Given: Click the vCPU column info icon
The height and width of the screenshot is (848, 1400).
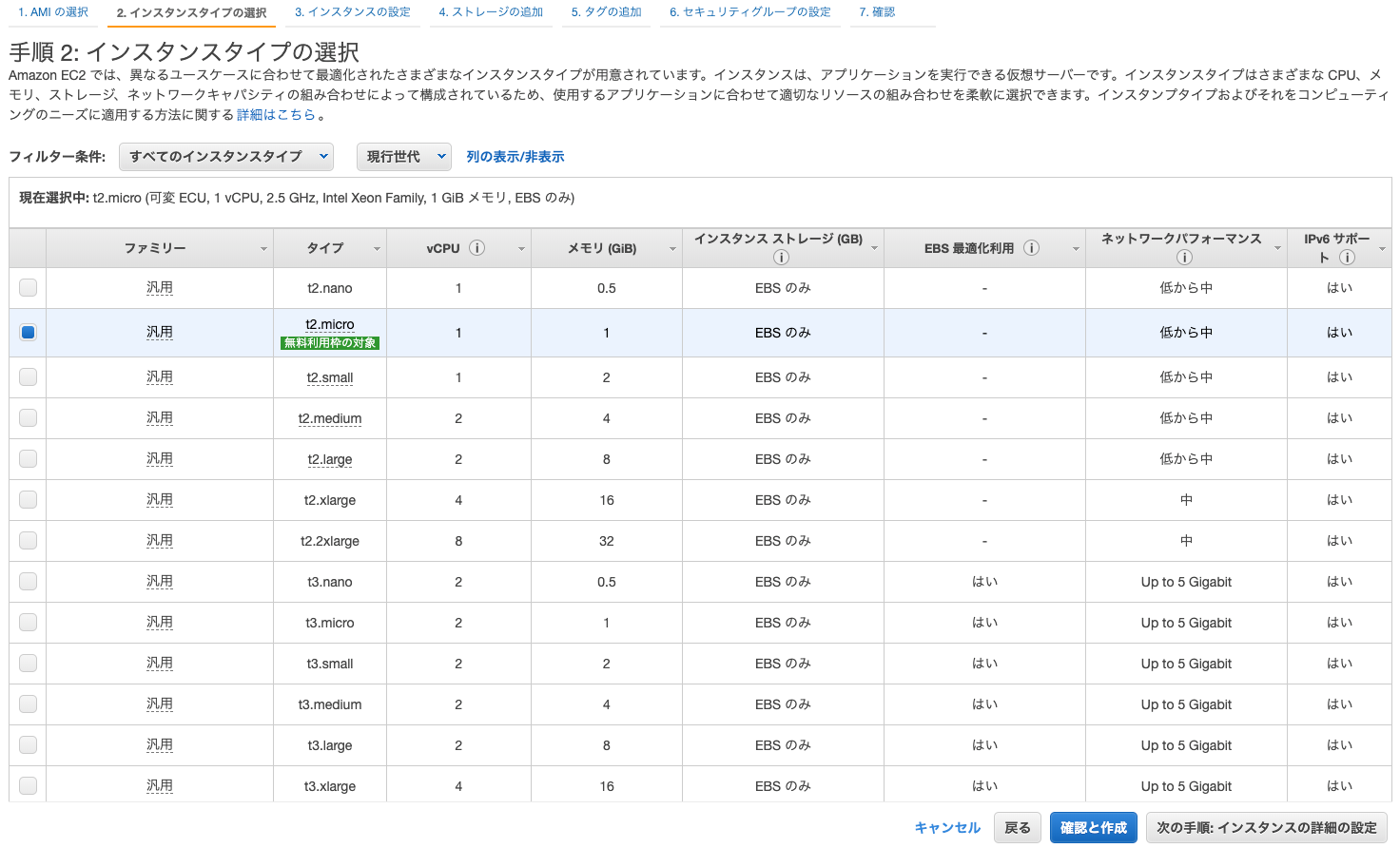Looking at the screenshot, I should 477,247.
